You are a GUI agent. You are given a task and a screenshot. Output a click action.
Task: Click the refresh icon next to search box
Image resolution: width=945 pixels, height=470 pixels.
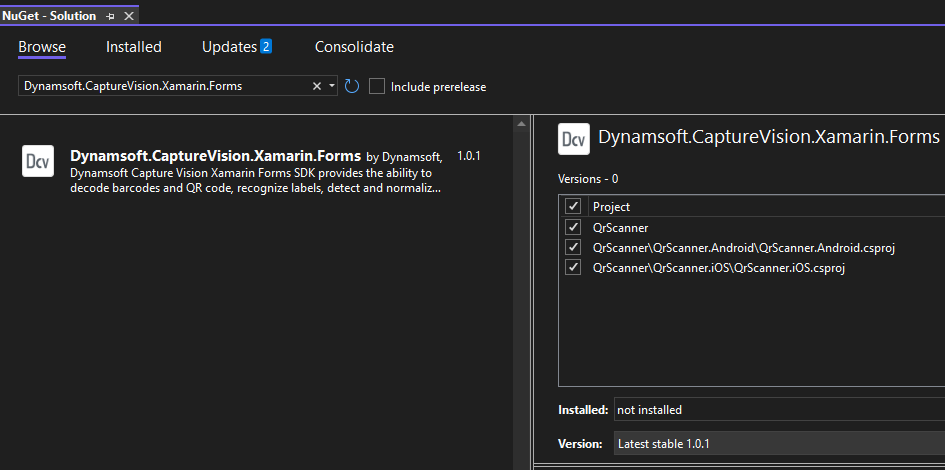point(352,87)
